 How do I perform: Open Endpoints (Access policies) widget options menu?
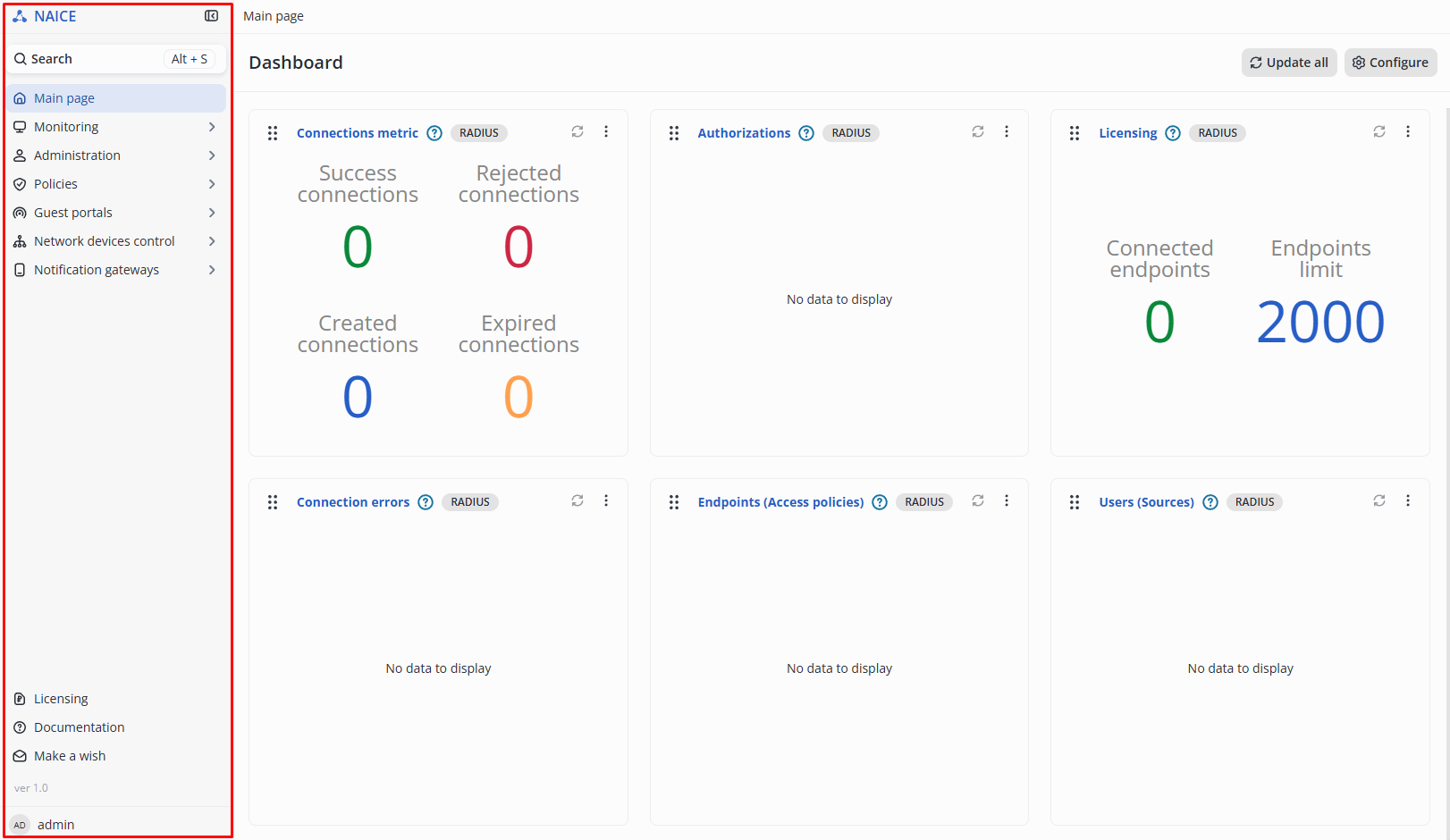click(1007, 501)
